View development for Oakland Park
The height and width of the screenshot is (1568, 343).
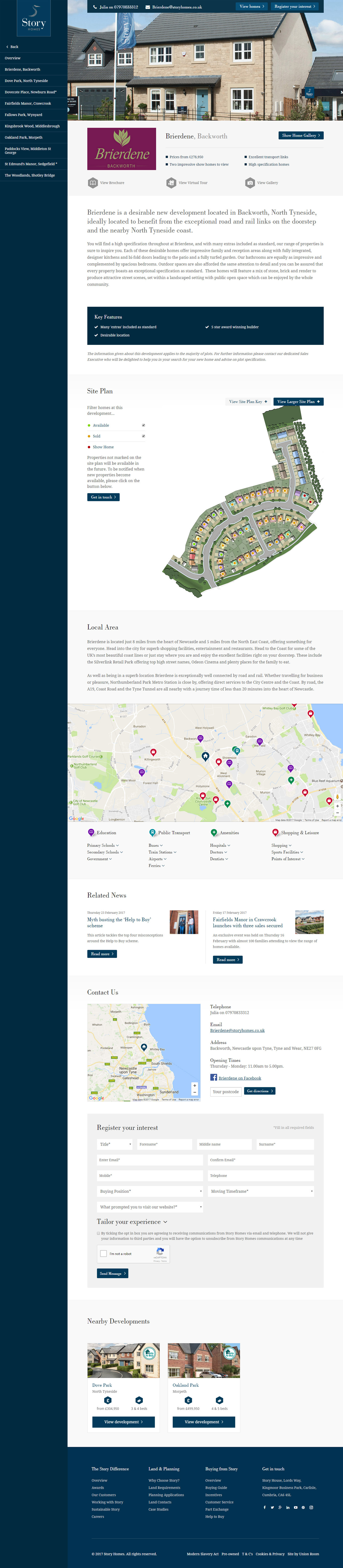coord(203,1422)
